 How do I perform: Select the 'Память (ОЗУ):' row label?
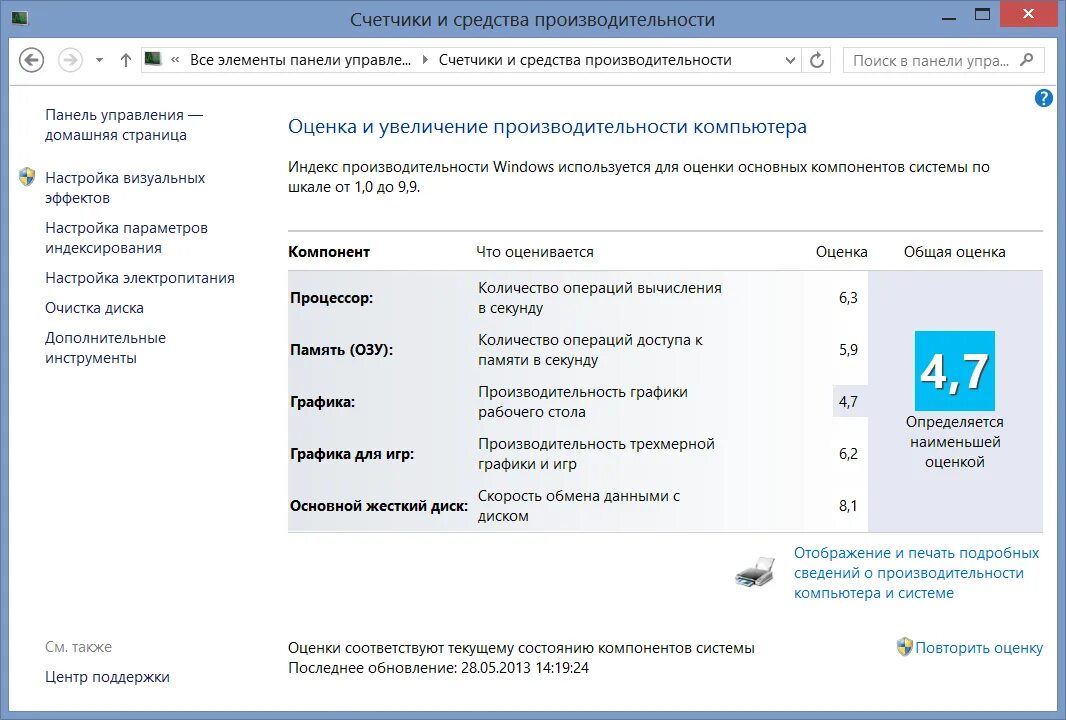pyautogui.click(x=341, y=350)
